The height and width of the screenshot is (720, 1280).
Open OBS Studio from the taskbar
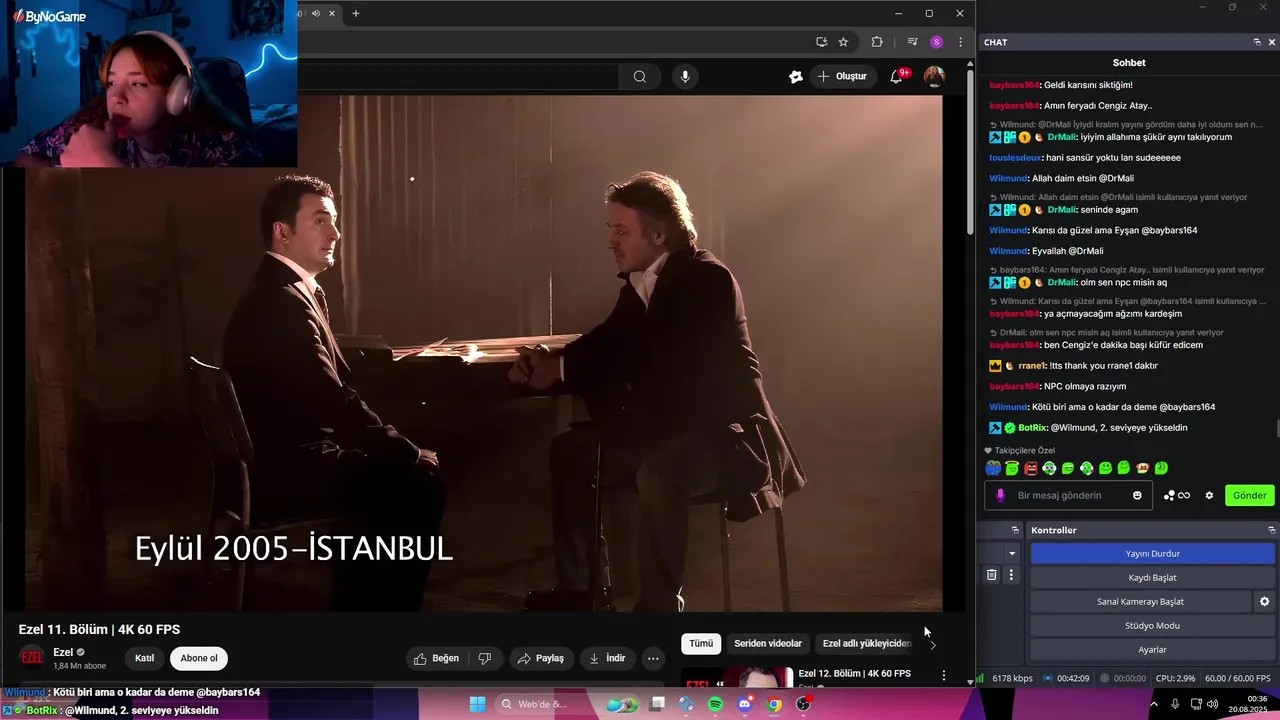click(804, 704)
